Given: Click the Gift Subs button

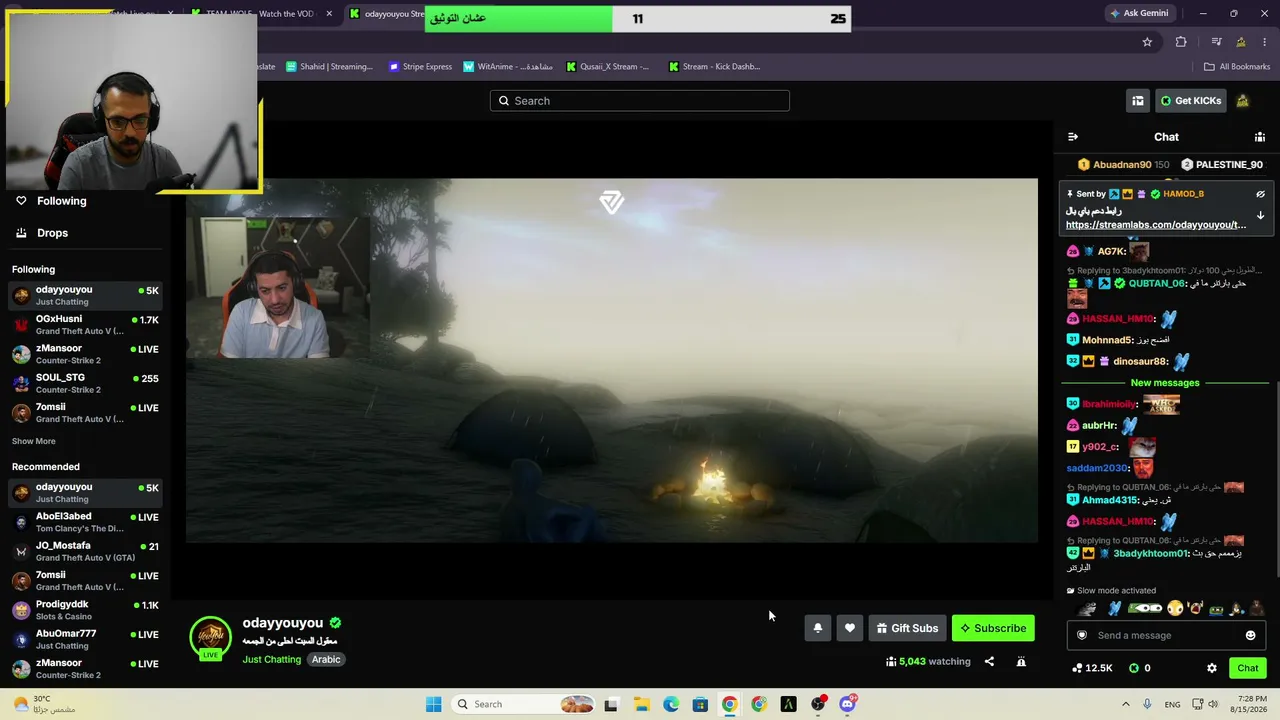Looking at the screenshot, I should click(907, 628).
